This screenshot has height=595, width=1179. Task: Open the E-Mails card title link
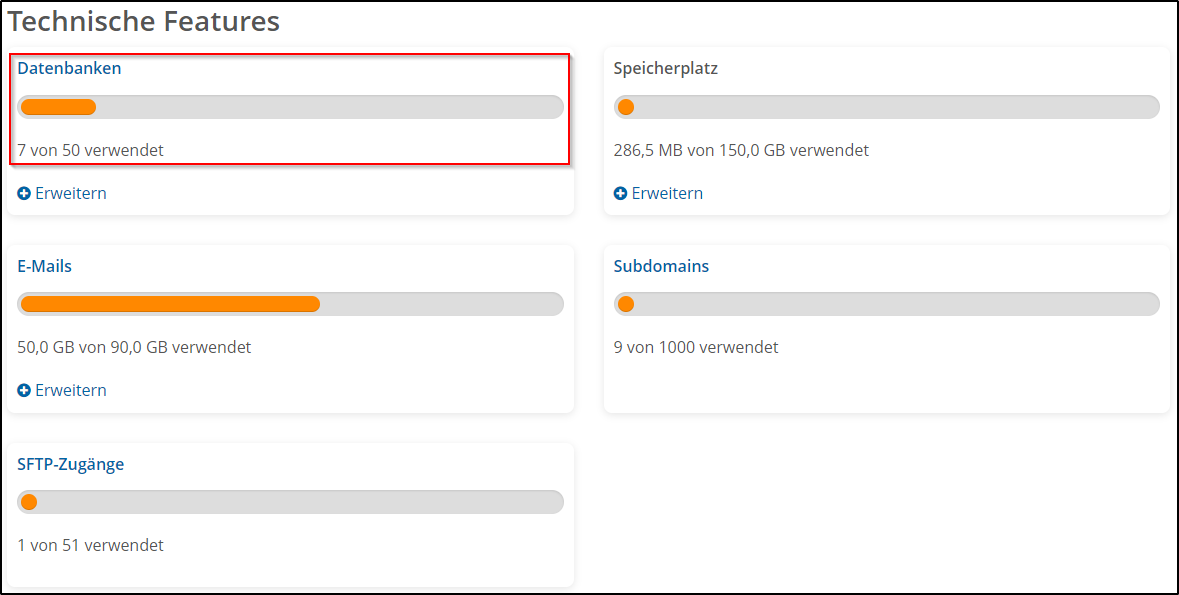coord(44,266)
